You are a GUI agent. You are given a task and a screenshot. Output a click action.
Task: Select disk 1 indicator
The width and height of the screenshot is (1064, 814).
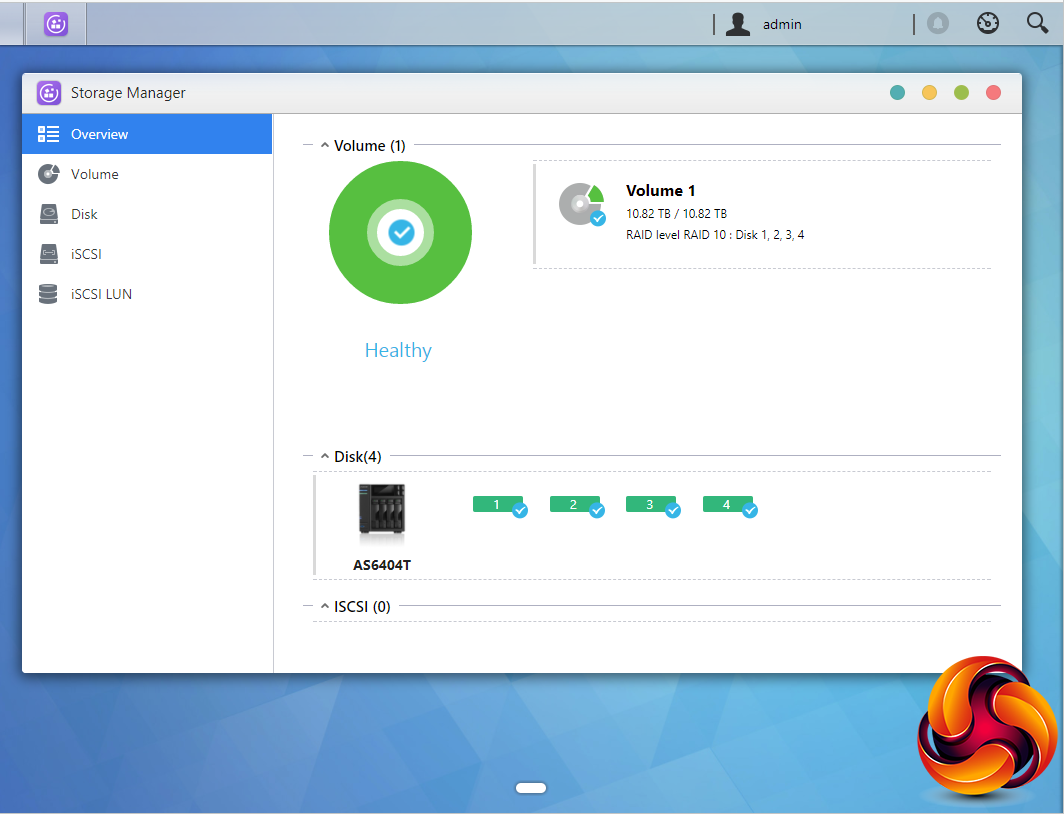click(499, 506)
